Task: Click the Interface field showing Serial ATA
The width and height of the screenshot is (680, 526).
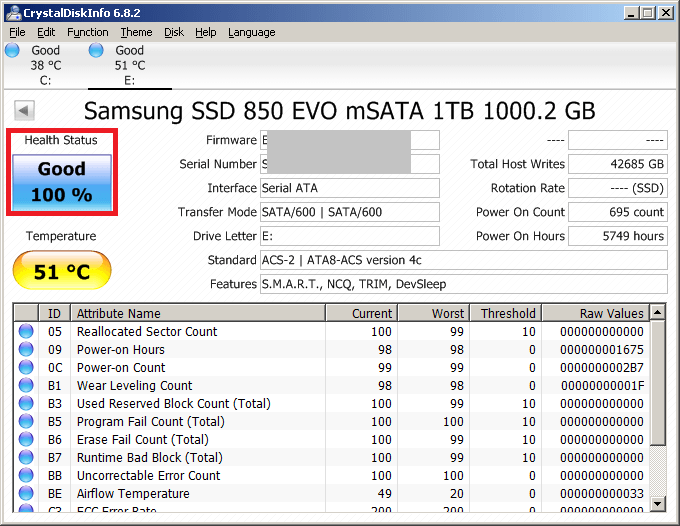Action: coord(350,188)
